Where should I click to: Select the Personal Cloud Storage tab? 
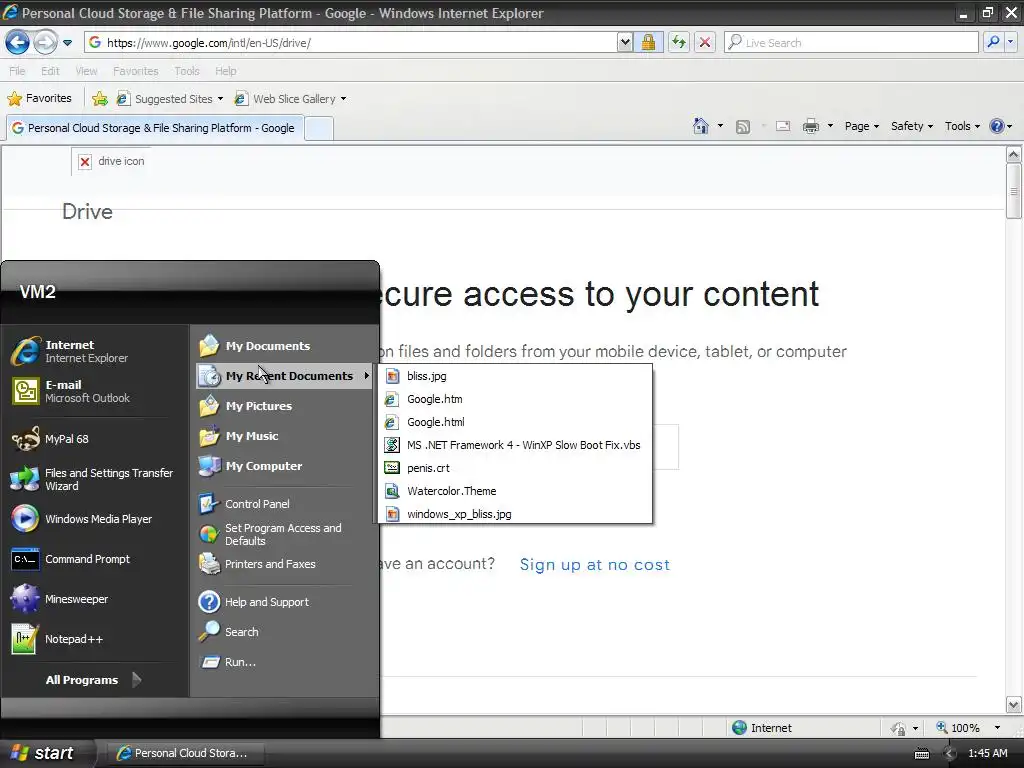tap(154, 128)
